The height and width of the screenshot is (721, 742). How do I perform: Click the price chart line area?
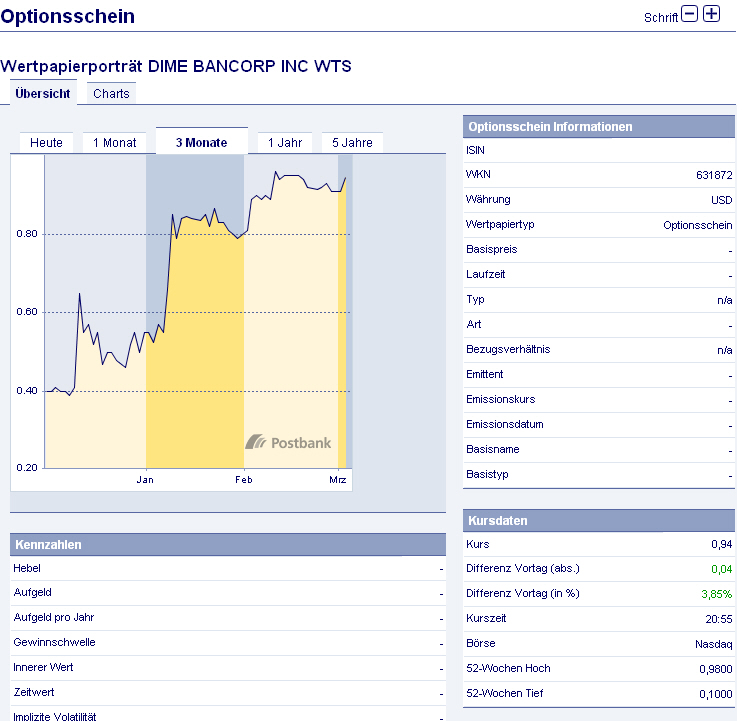click(198, 311)
